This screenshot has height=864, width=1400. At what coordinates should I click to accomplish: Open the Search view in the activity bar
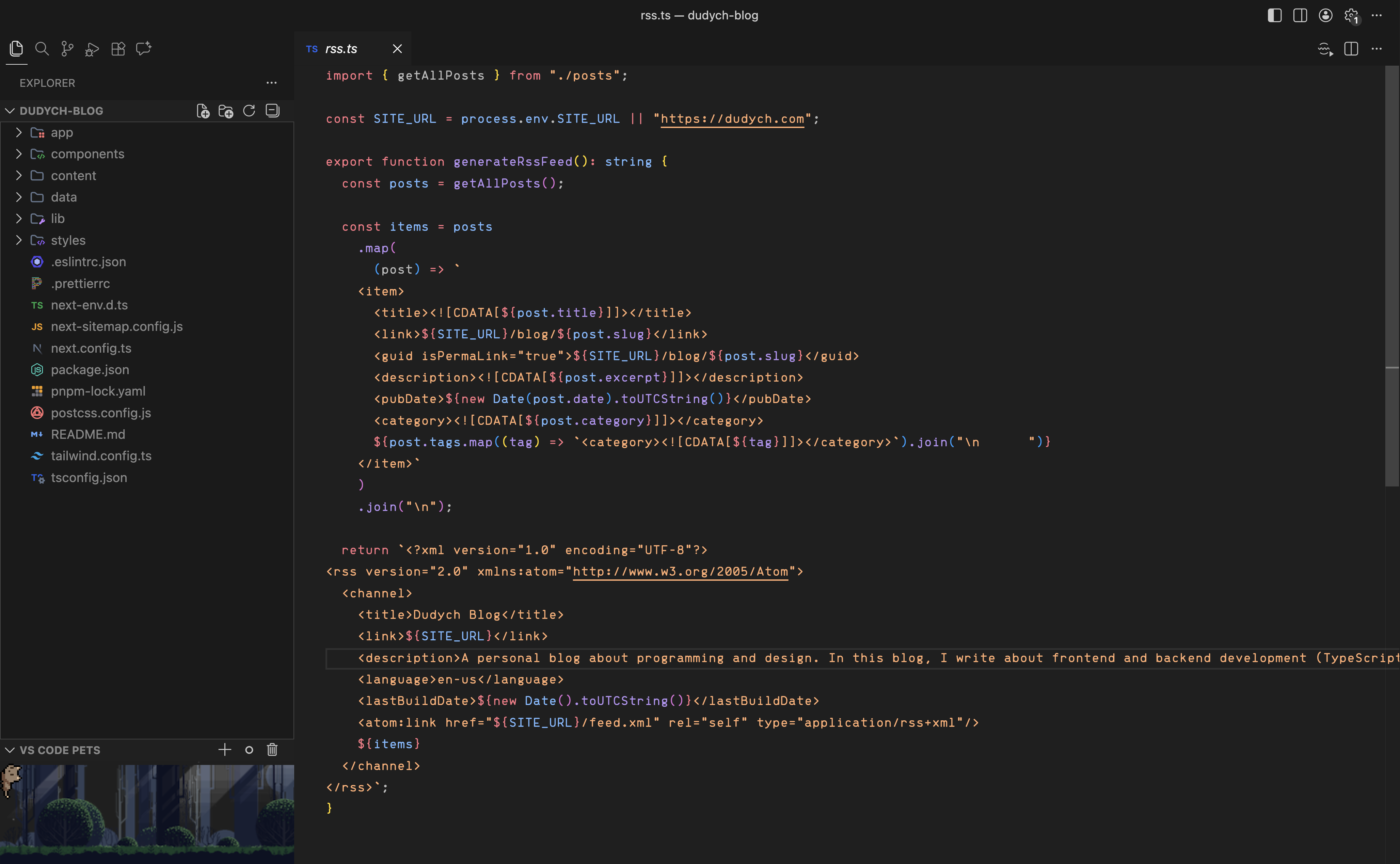42,49
